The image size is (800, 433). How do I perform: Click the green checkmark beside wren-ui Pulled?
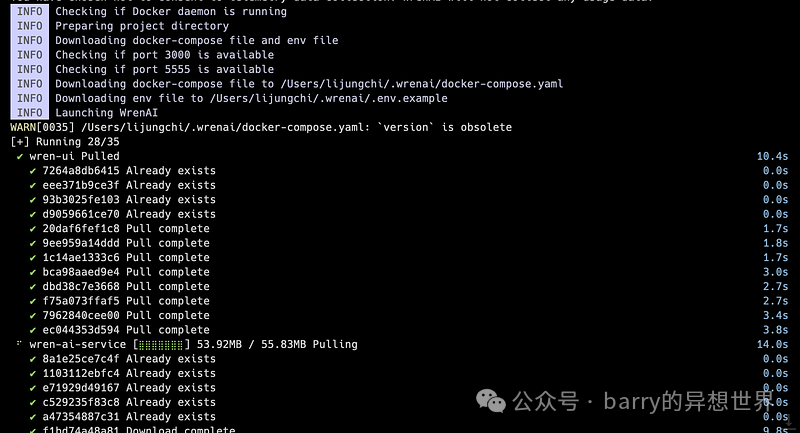tap(20, 157)
